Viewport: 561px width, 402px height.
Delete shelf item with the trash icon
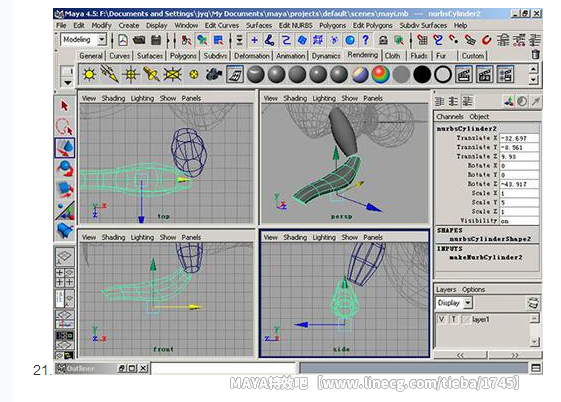pos(535,55)
